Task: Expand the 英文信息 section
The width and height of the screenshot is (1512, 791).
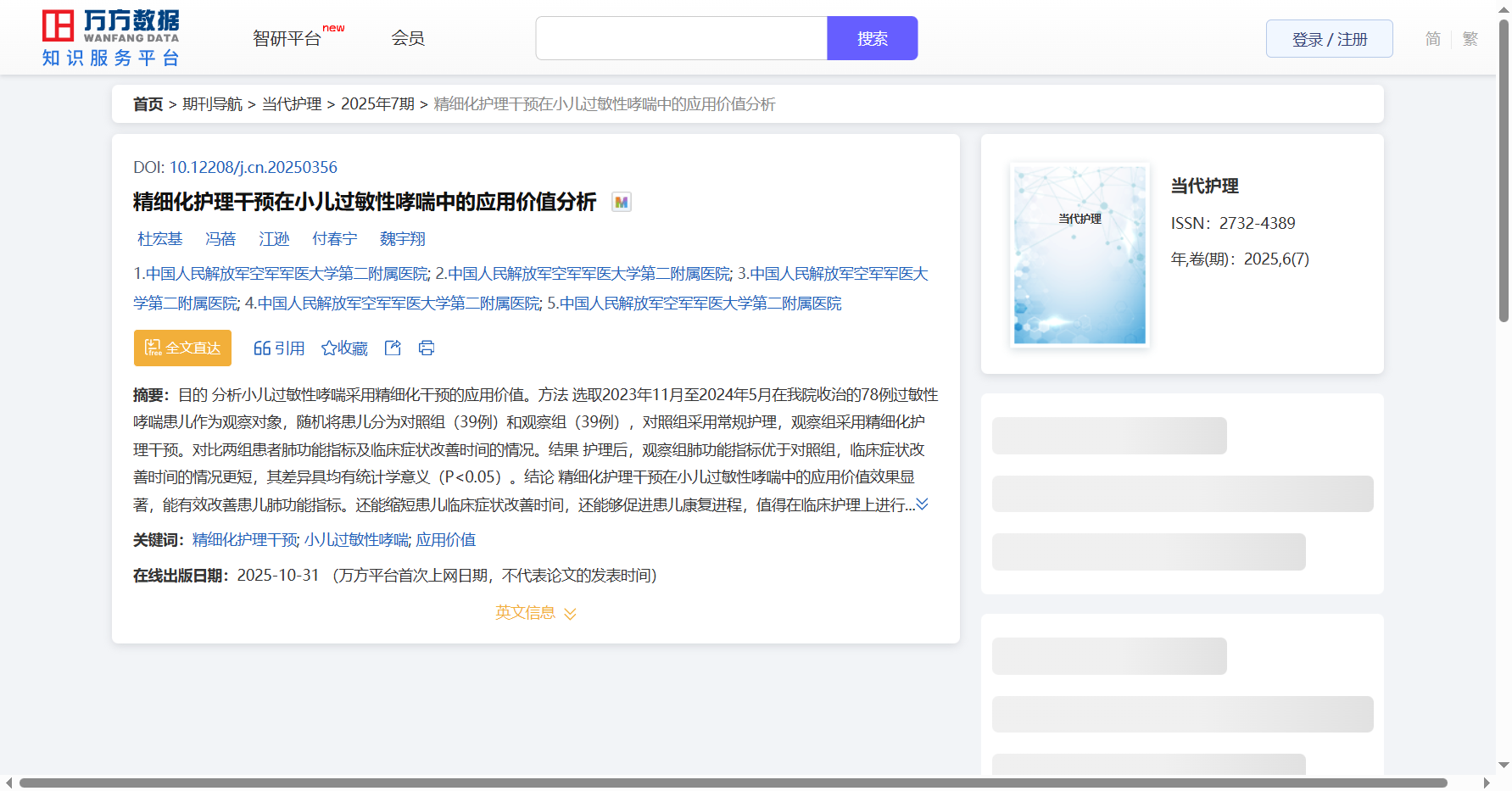Action: (536, 613)
